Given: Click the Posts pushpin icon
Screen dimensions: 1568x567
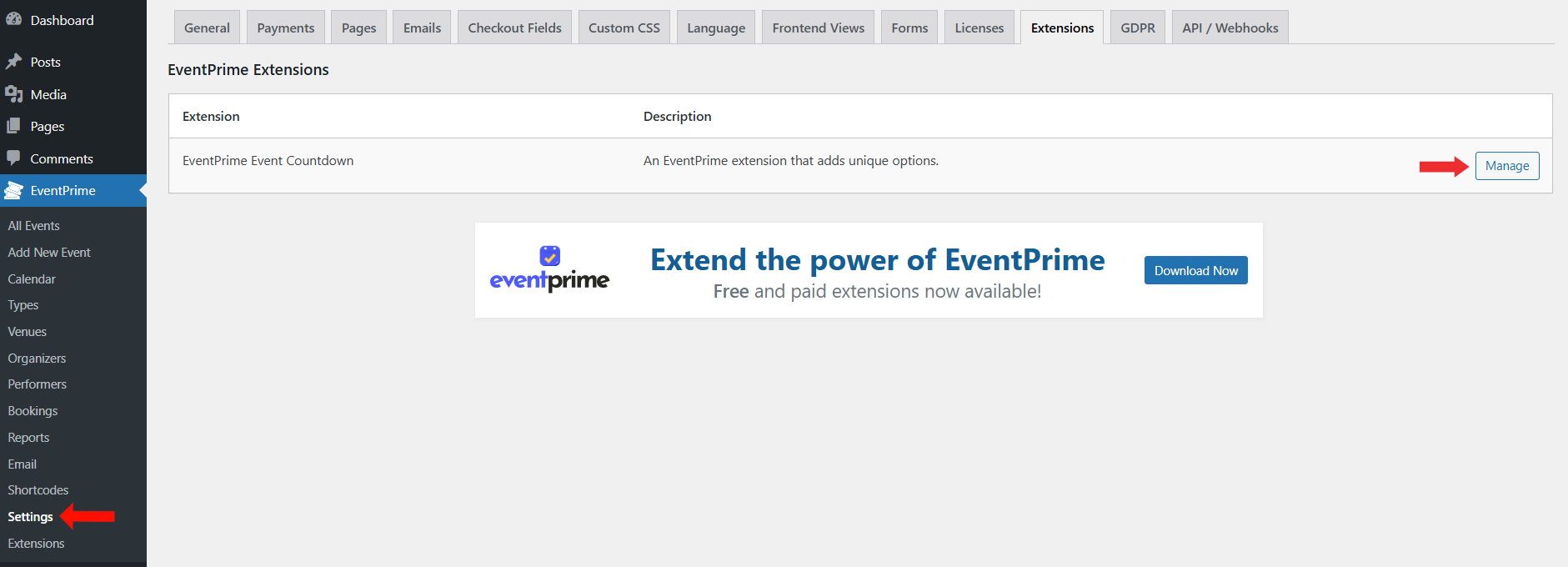Looking at the screenshot, I should pos(13,62).
